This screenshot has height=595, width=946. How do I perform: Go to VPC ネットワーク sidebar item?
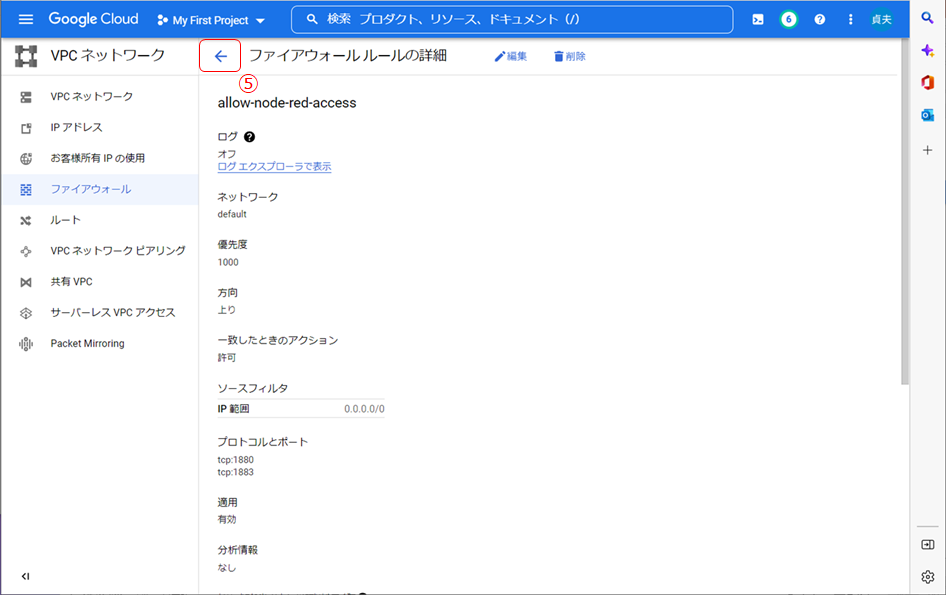pyautogui.click(x=91, y=96)
